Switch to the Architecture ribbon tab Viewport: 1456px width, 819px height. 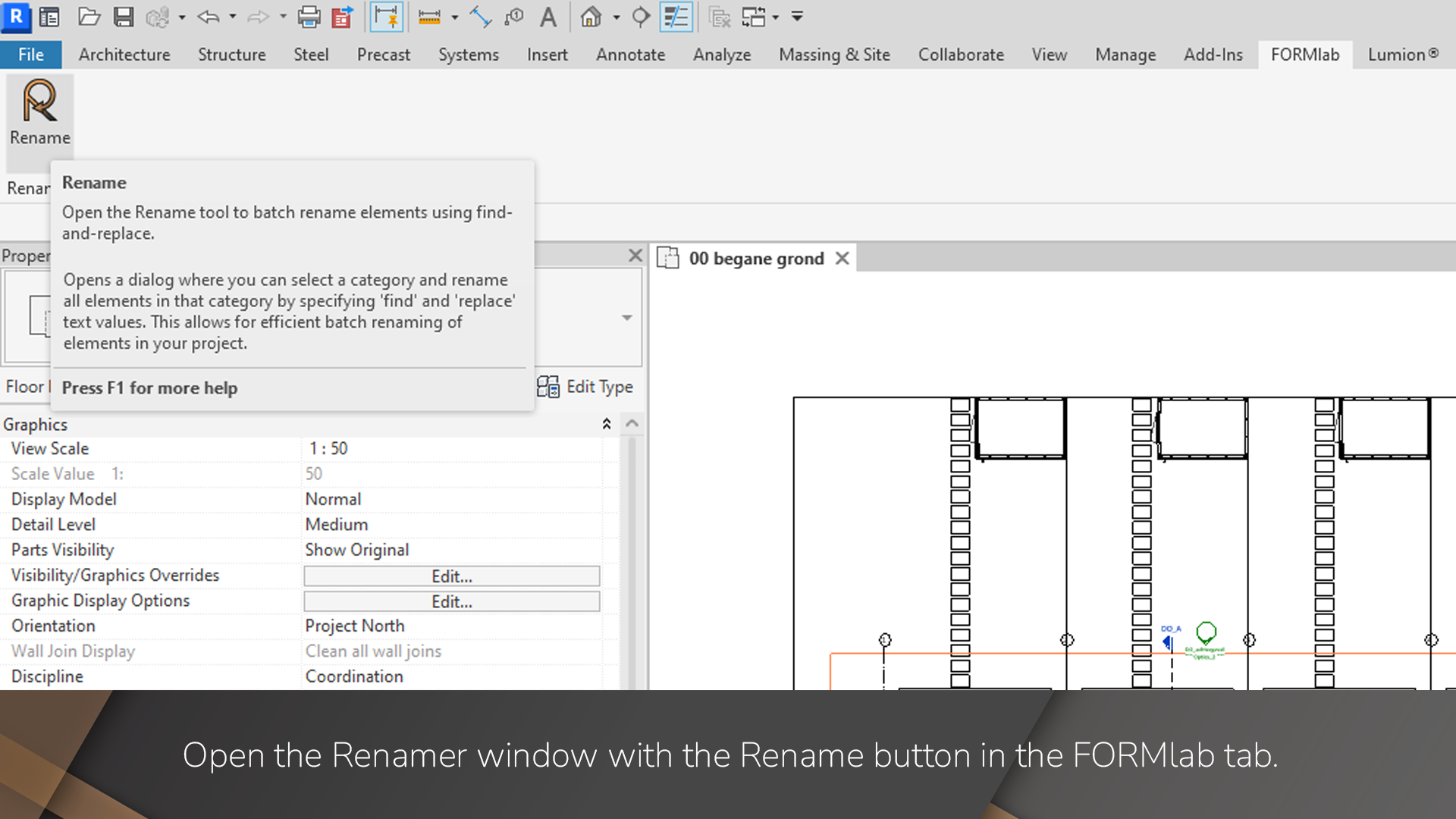click(124, 55)
